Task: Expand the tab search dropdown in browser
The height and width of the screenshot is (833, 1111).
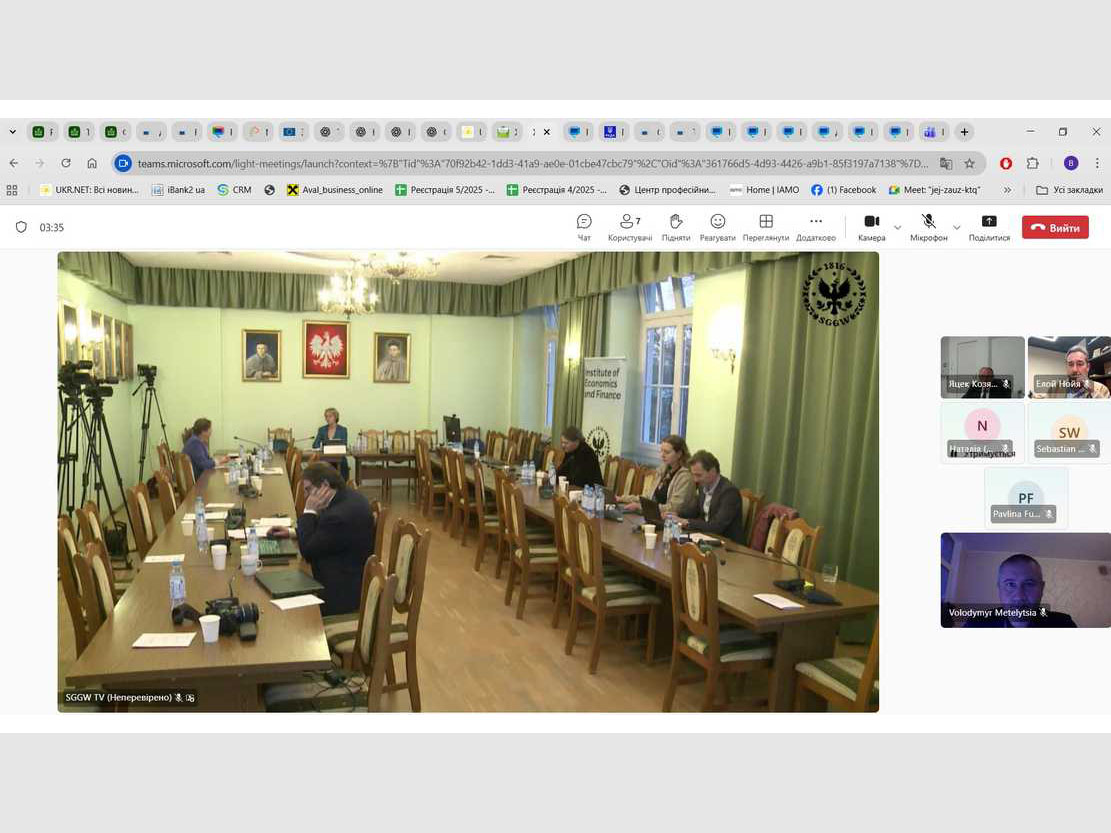Action: point(13,132)
